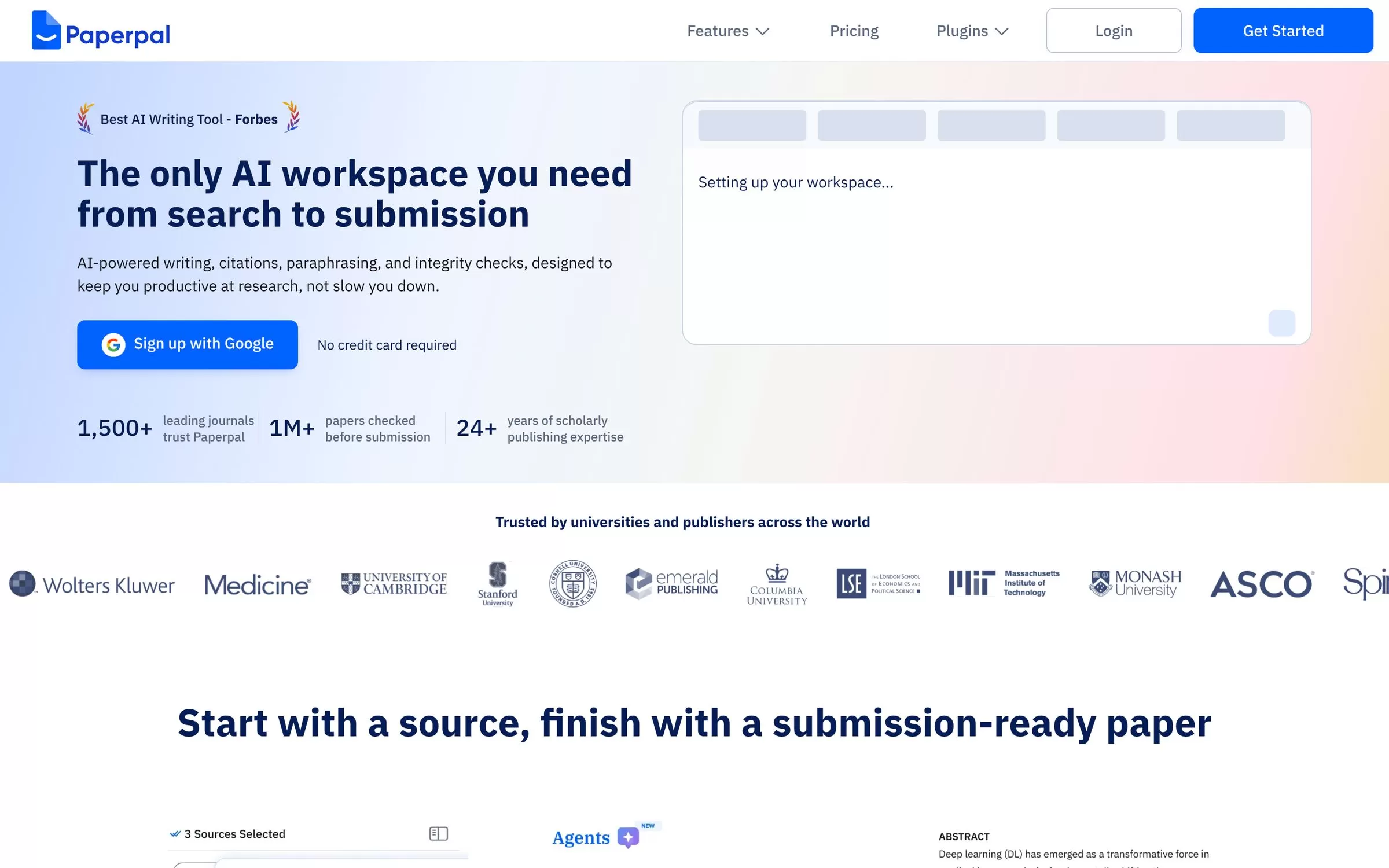Sign up with Google
1389x868 pixels.
188,344
